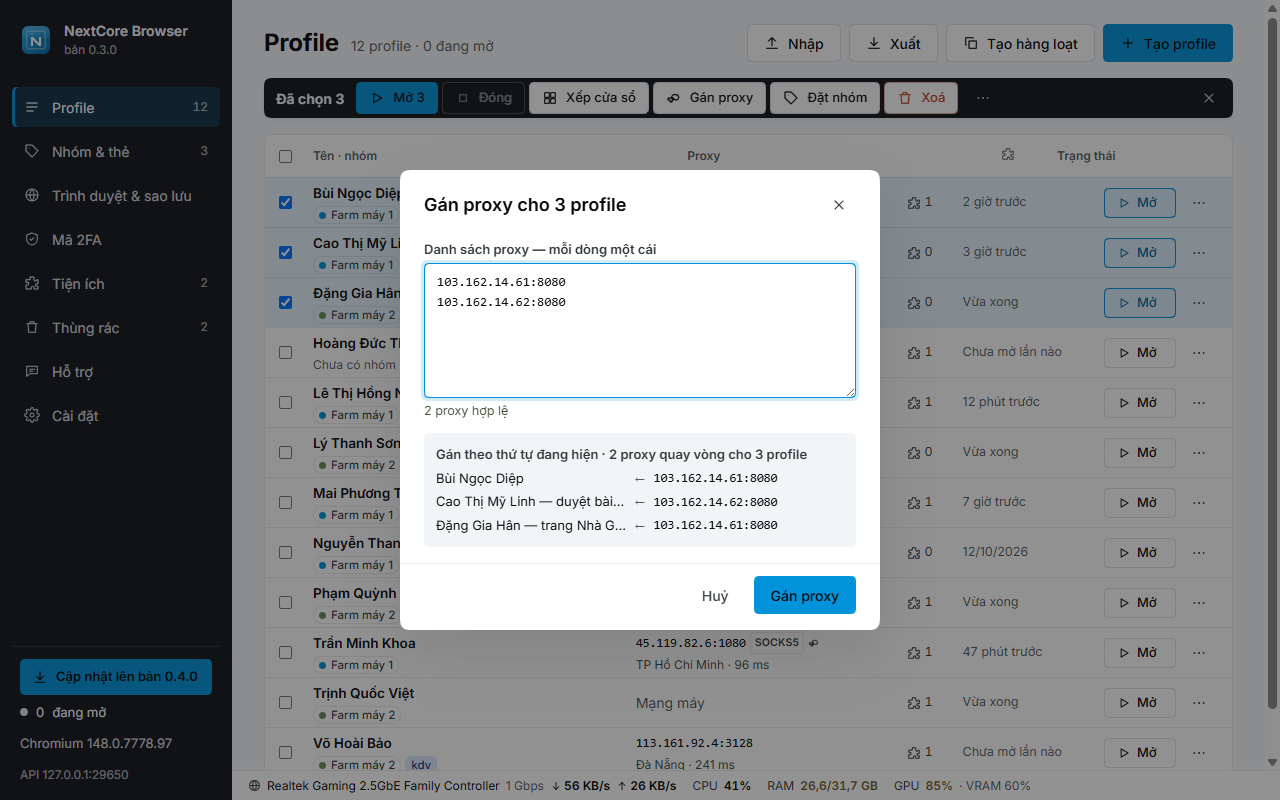This screenshot has height=800, width=1280.
Task: Click the Thùng rác trash icon
Action: click(32, 327)
